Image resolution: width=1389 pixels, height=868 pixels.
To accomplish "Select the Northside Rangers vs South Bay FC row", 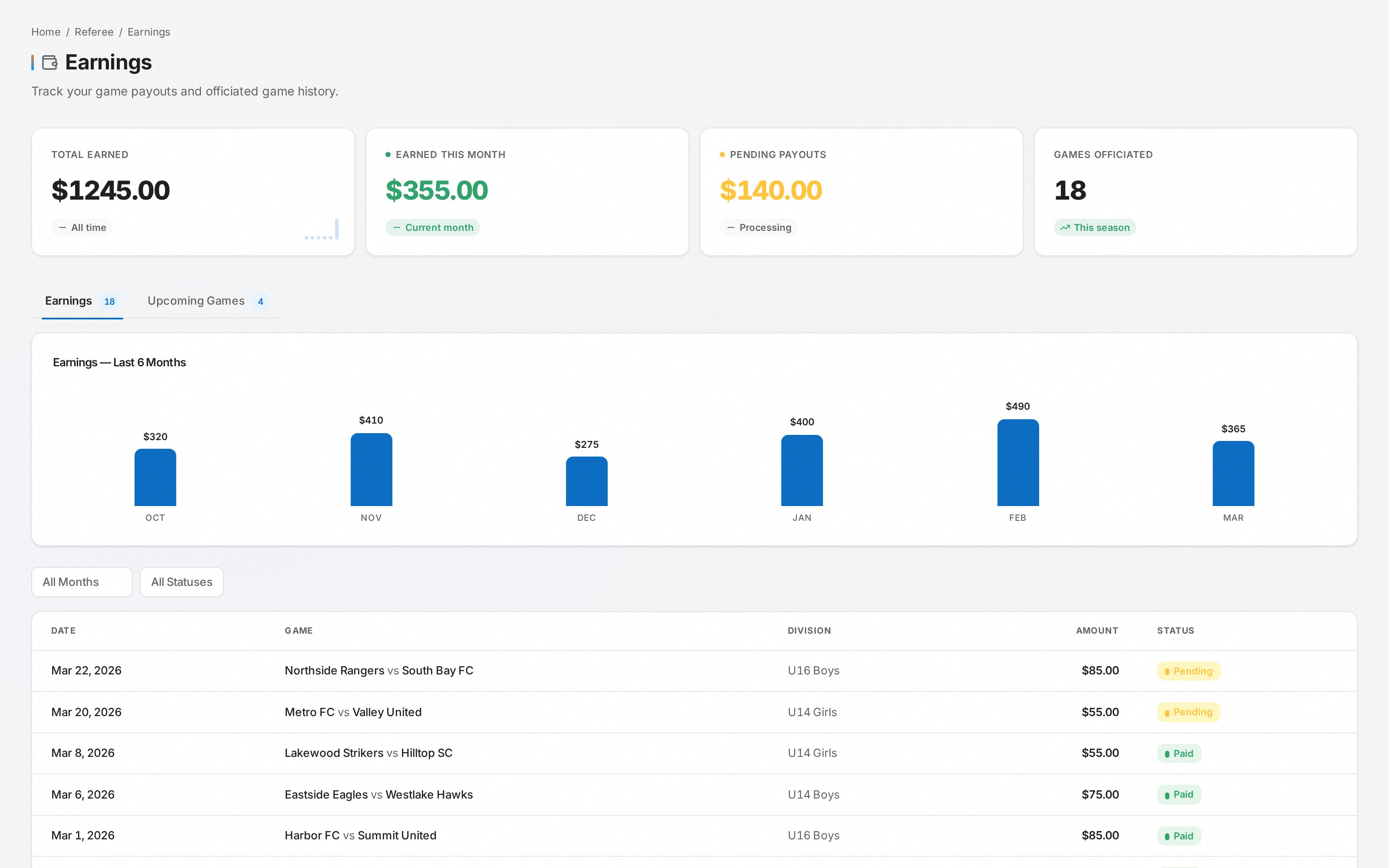I will point(694,671).
